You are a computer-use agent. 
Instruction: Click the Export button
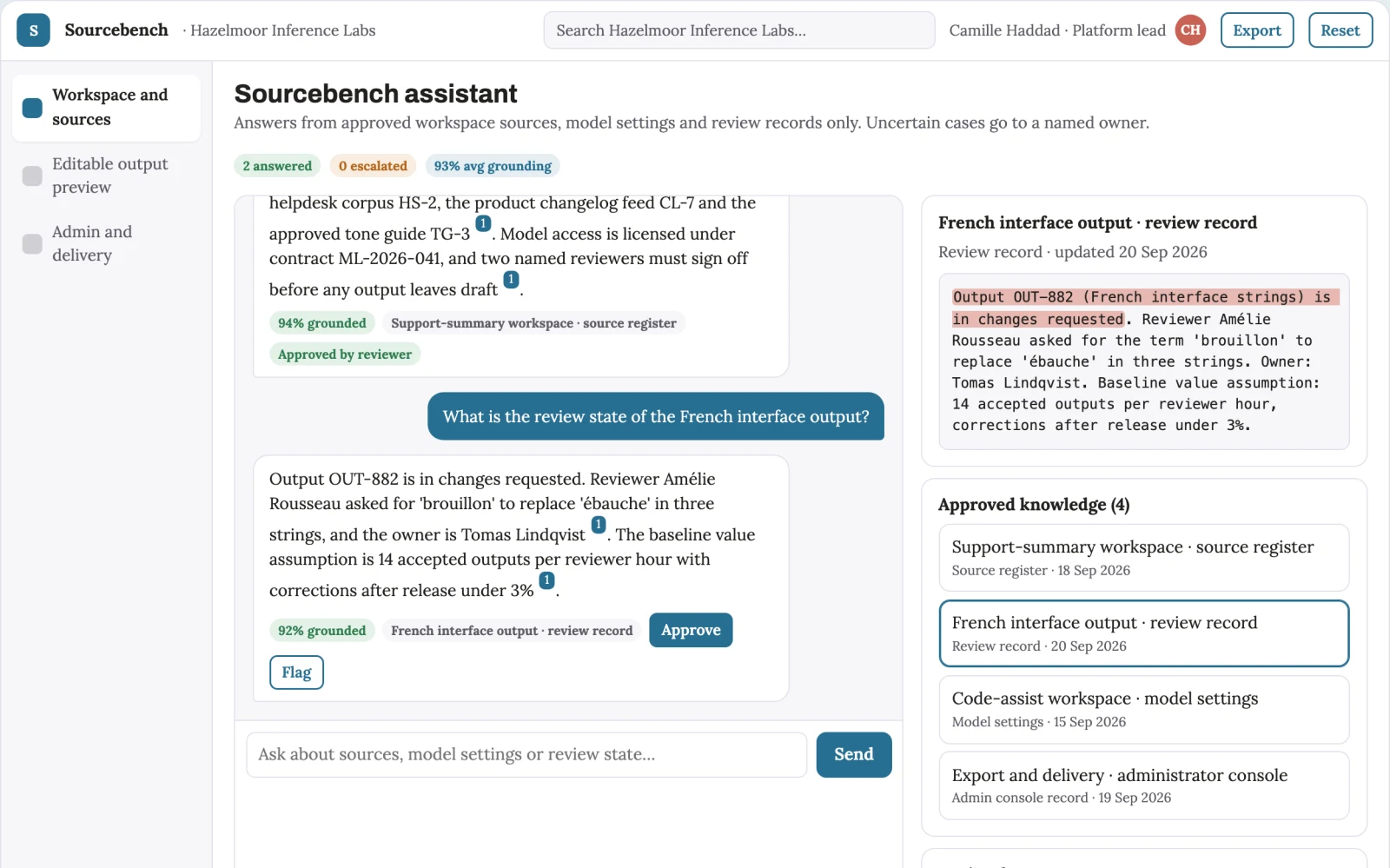(1257, 30)
